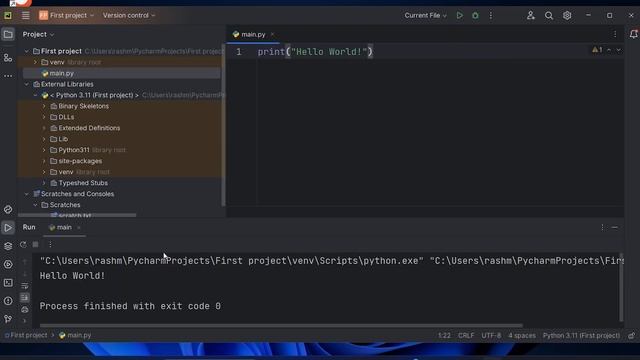Rerun main with the rerun icon
Viewport: 640px width, 360px height.
coord(23,244)
